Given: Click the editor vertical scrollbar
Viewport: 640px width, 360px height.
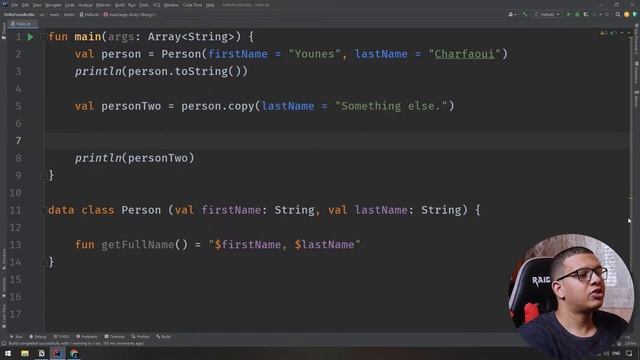Looking at the screenshot, I should coord(631,180).
